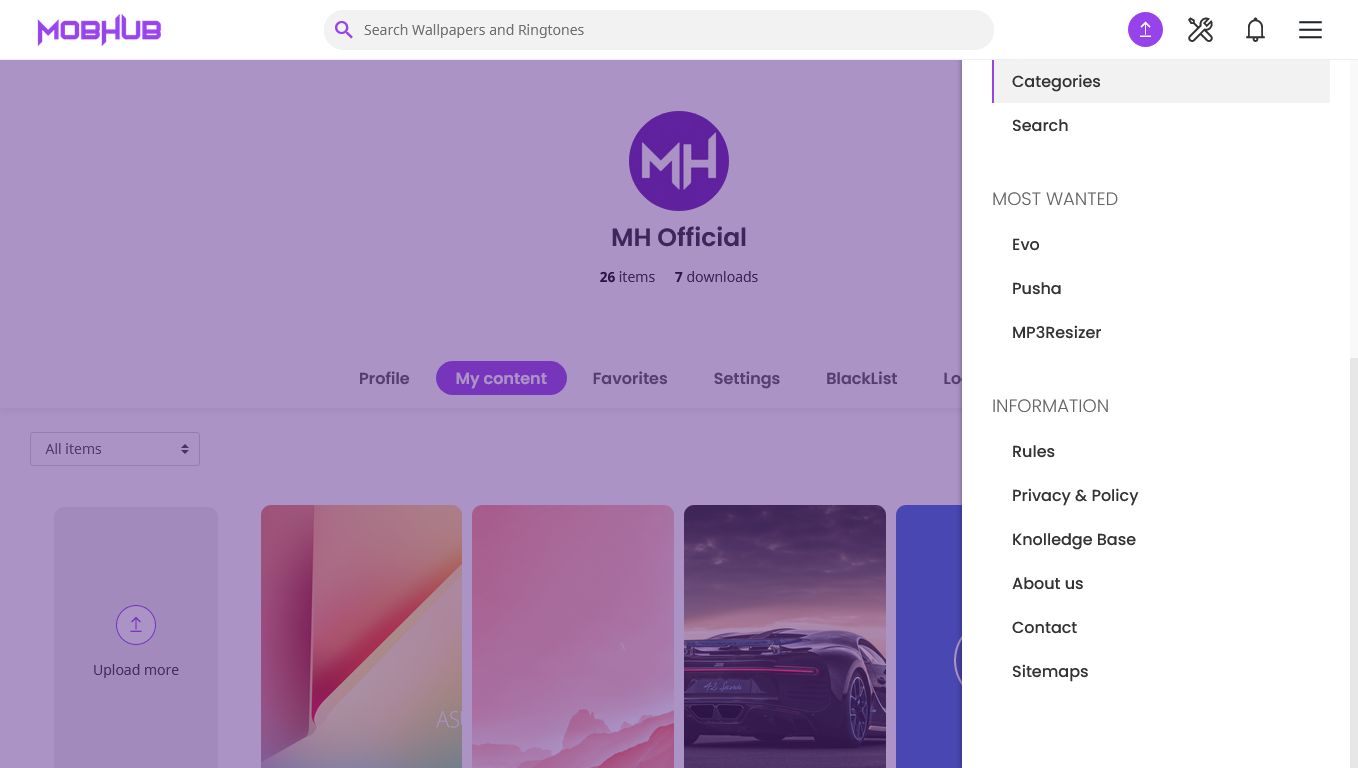1358x768 pixels.
Task: Open the tools wrench icon
Action: point(1200,30)
